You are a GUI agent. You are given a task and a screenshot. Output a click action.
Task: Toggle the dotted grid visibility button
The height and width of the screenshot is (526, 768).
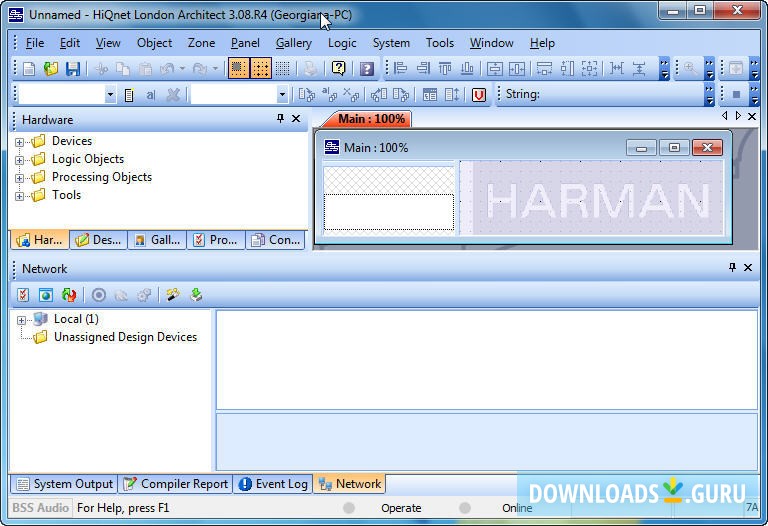coord(283,69)
